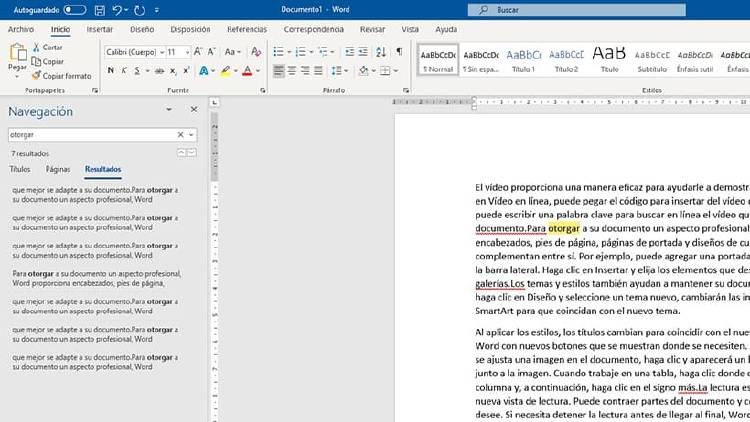Show paragraph marks with pilcrow icon
The width and height of the screenshot is (750, 422).
[x=399, y=51]
